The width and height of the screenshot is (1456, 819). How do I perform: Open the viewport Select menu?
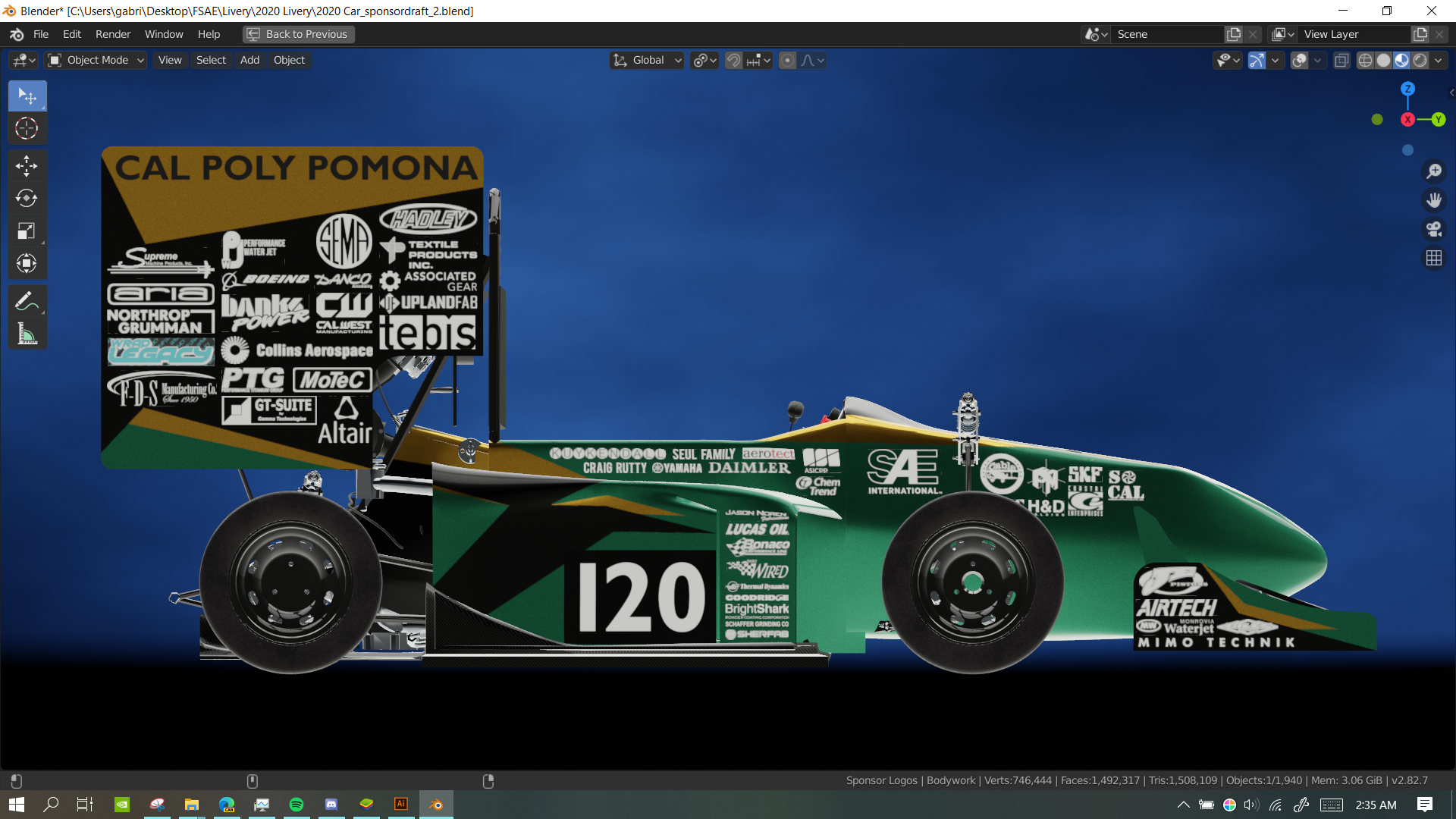pyautogui.click(x=211, y=61)
